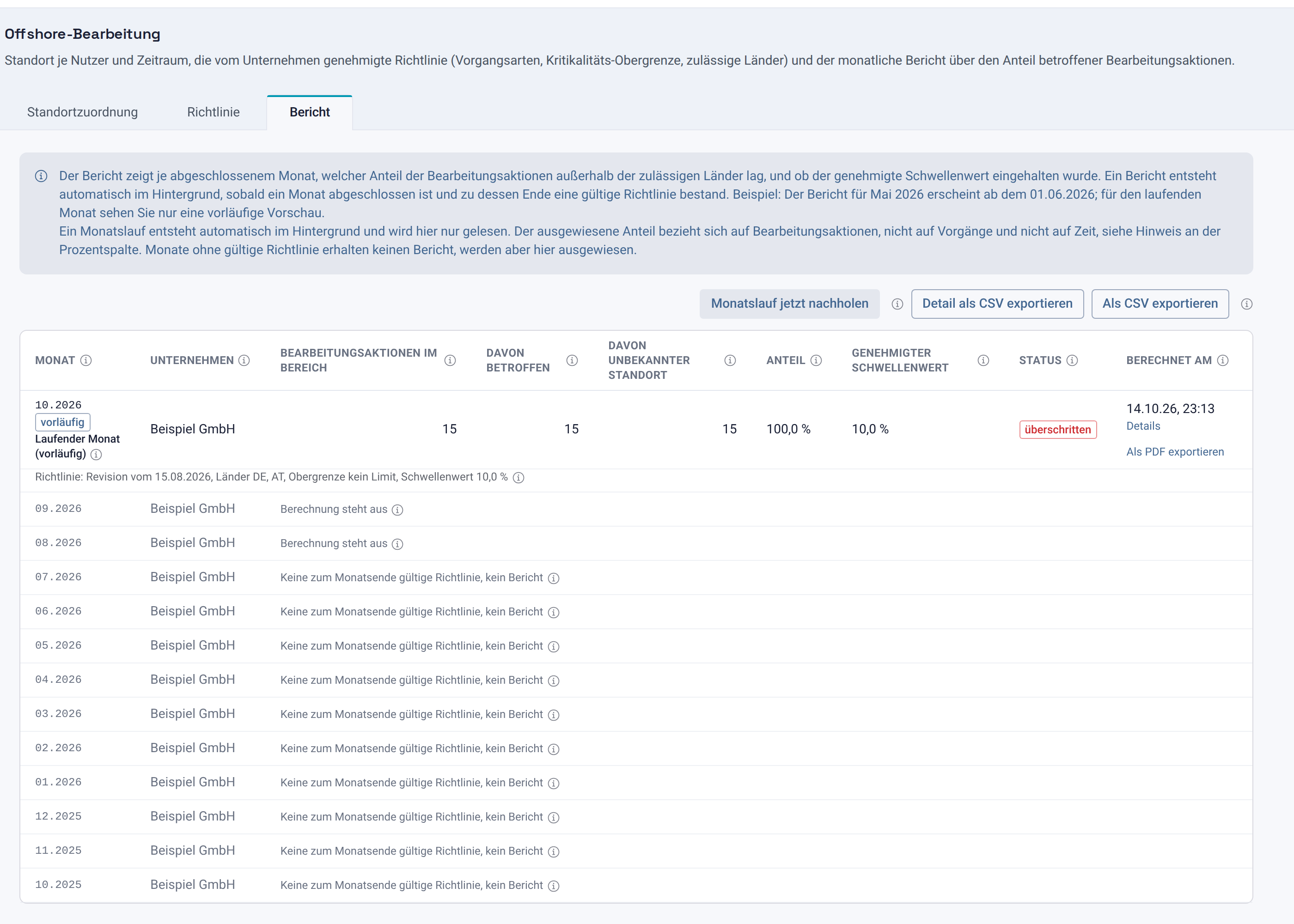Click the 02.2026 month cell

(58, 748)
